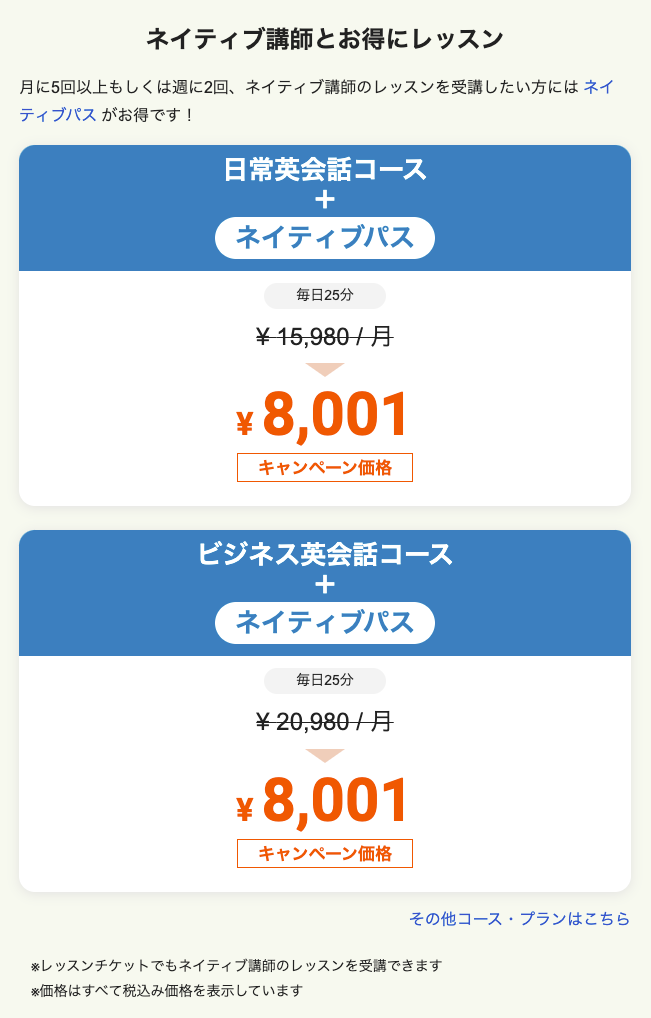Select the 日常英会話コース card header

pyautogui.click(x=325, y=208)
